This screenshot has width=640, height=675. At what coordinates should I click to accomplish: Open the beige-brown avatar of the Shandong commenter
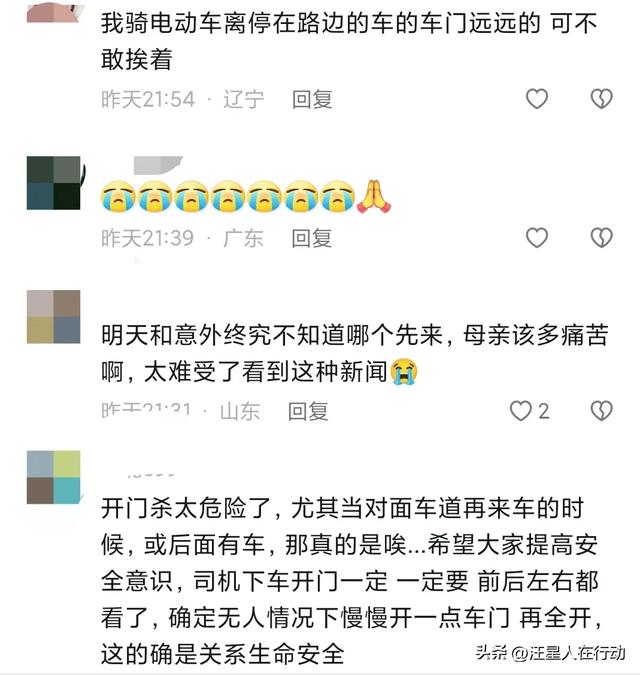pos(53,317)
